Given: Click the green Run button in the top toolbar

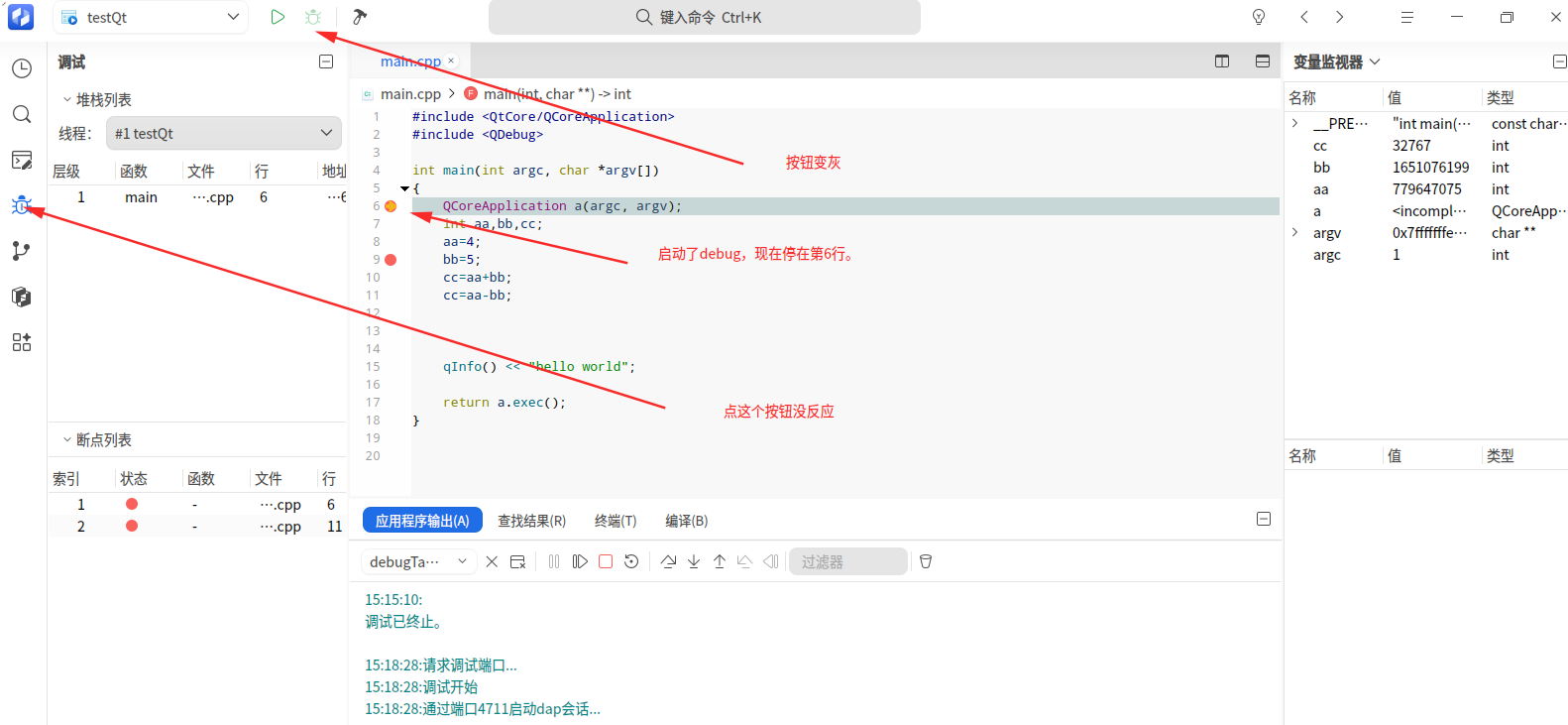Looking at the screenshot, I should (278, 17).
